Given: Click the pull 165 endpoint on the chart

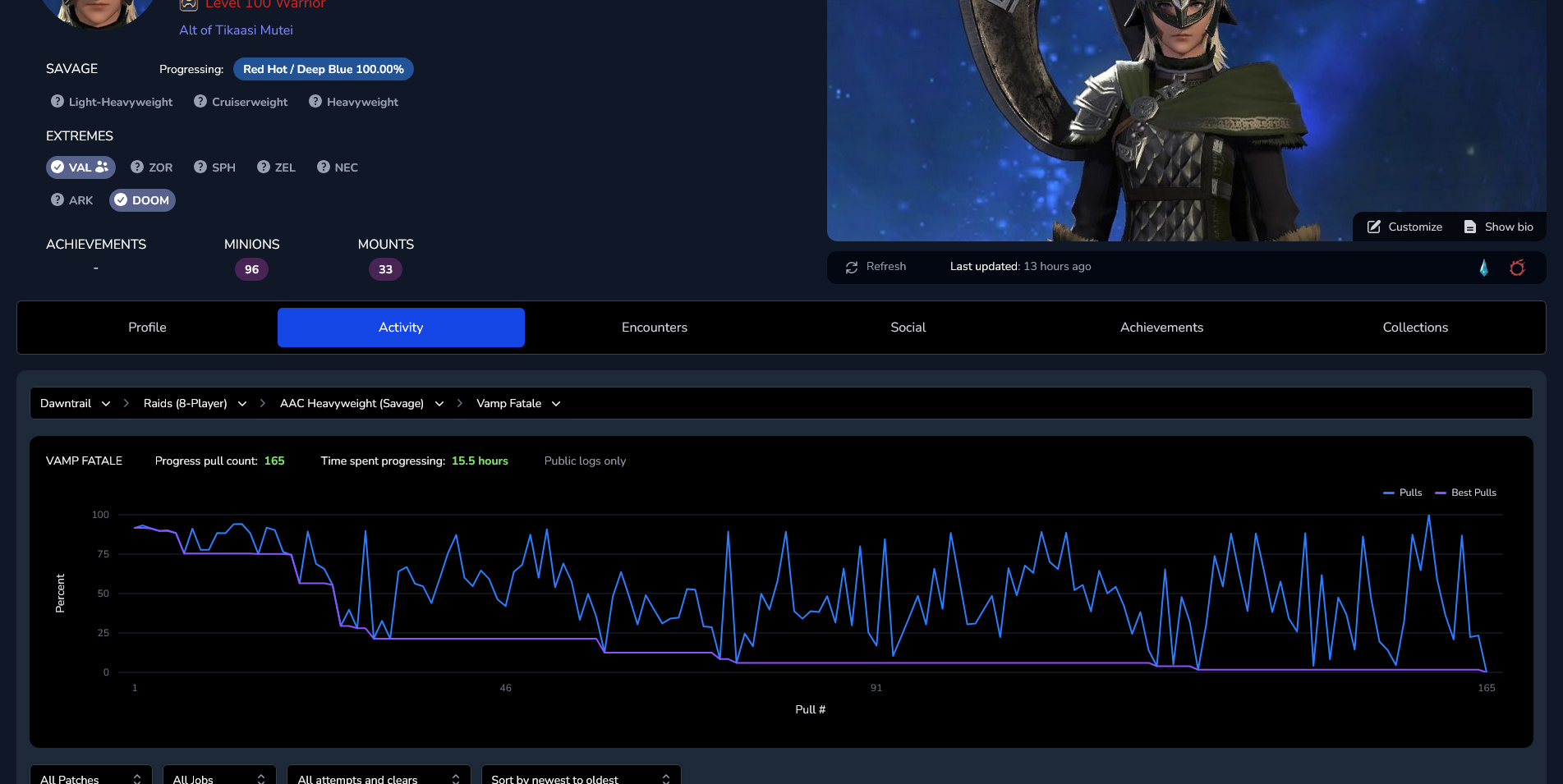Looking at the screenshot, I should tap(1486, 672).
